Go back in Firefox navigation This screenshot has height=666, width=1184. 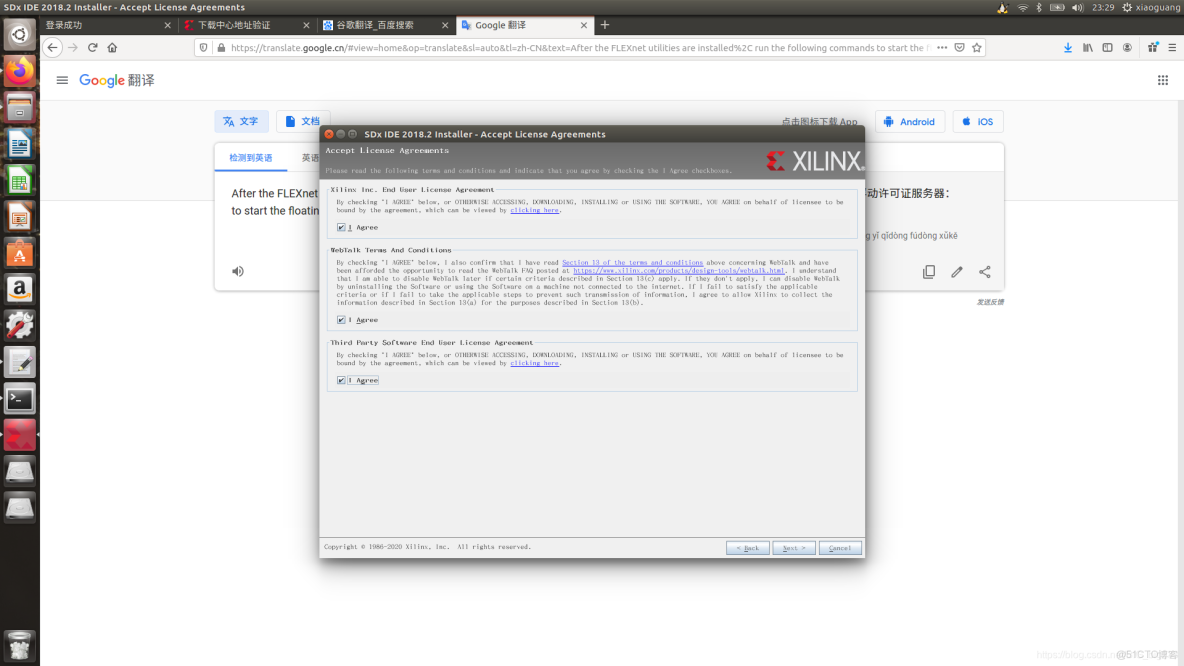tap(52, 48)
